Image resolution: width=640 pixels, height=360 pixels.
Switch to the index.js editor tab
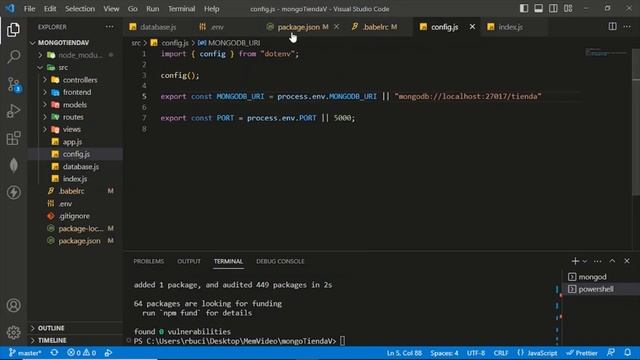pos(510,27)
